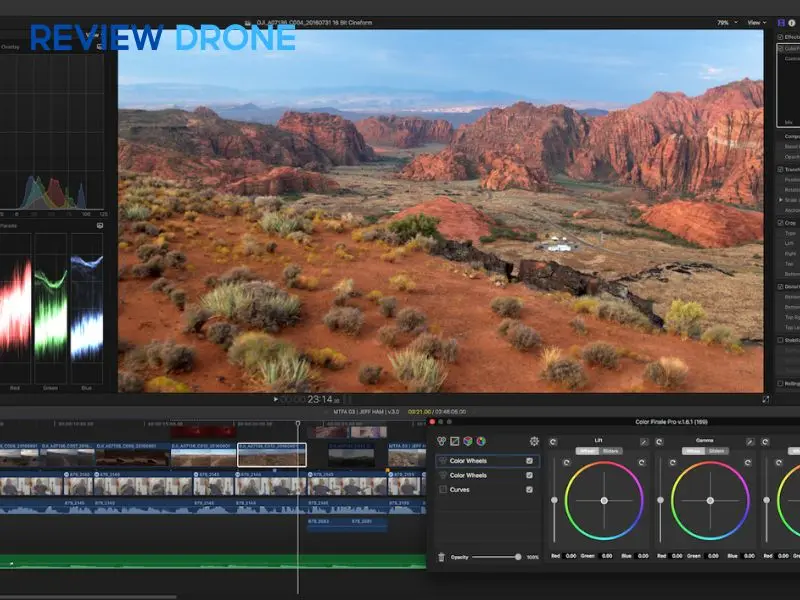Delete selected layer with the trash icon

441,557
